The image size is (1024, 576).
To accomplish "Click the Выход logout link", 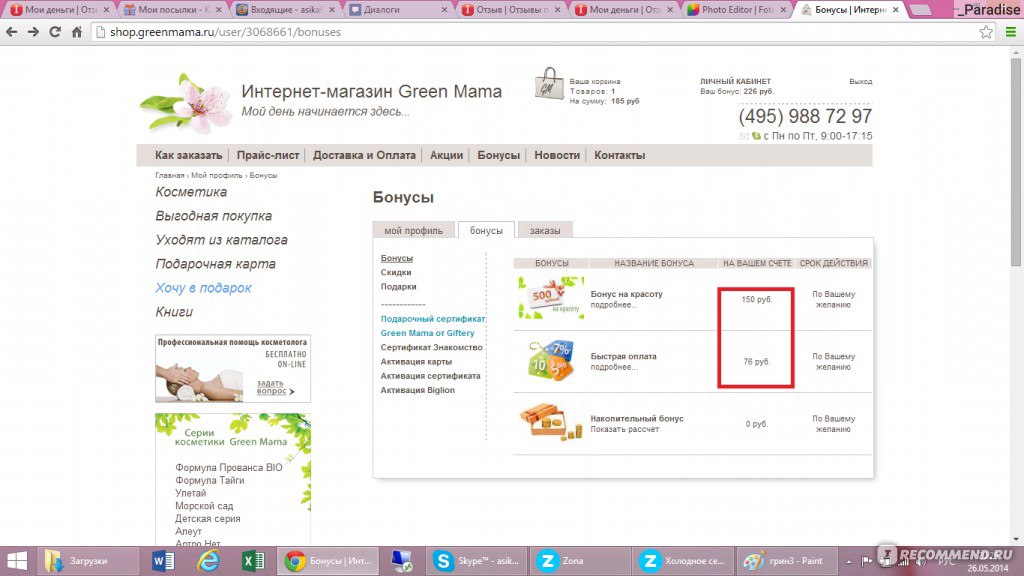I will (861, 82).
